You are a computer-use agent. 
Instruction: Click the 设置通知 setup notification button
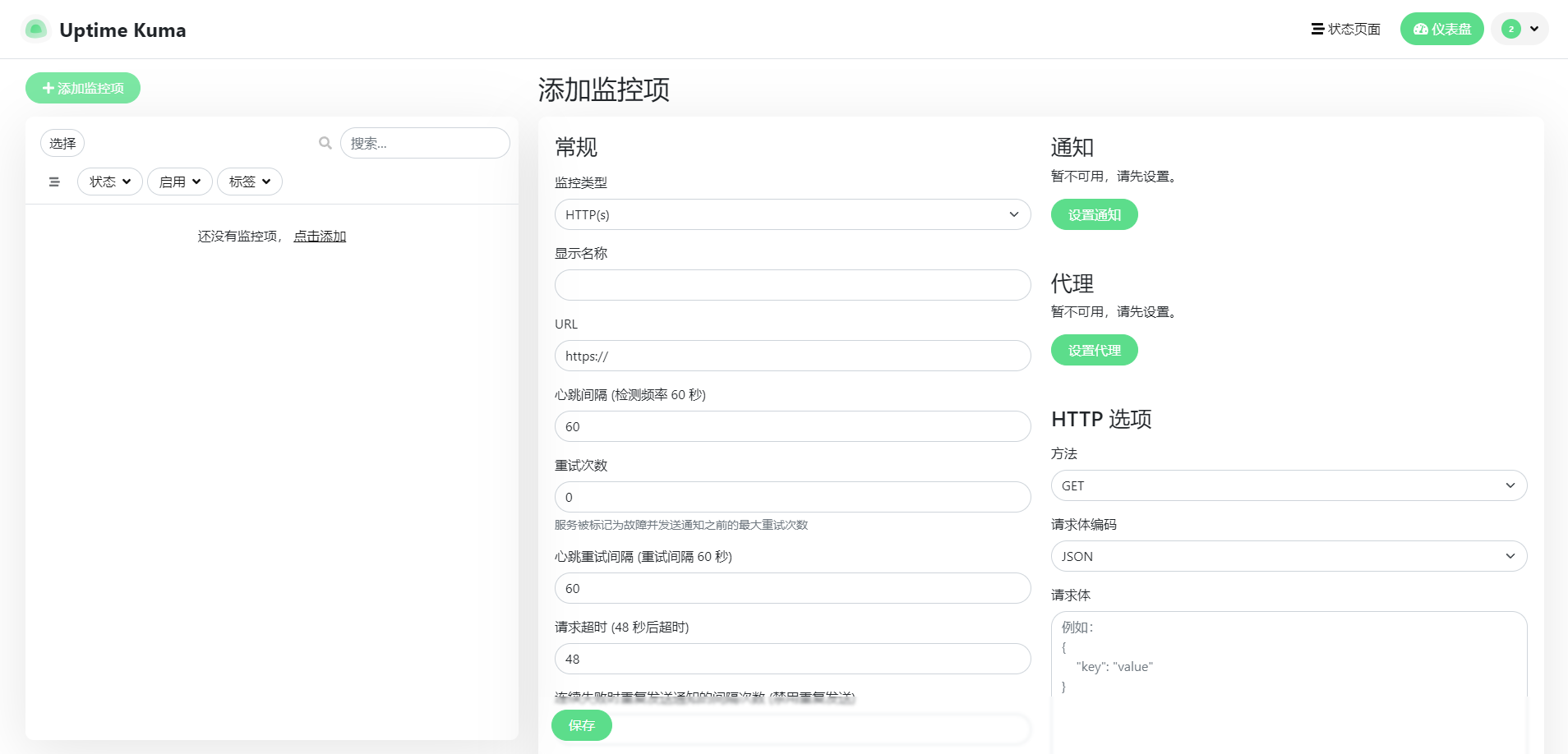(1095, 214)
